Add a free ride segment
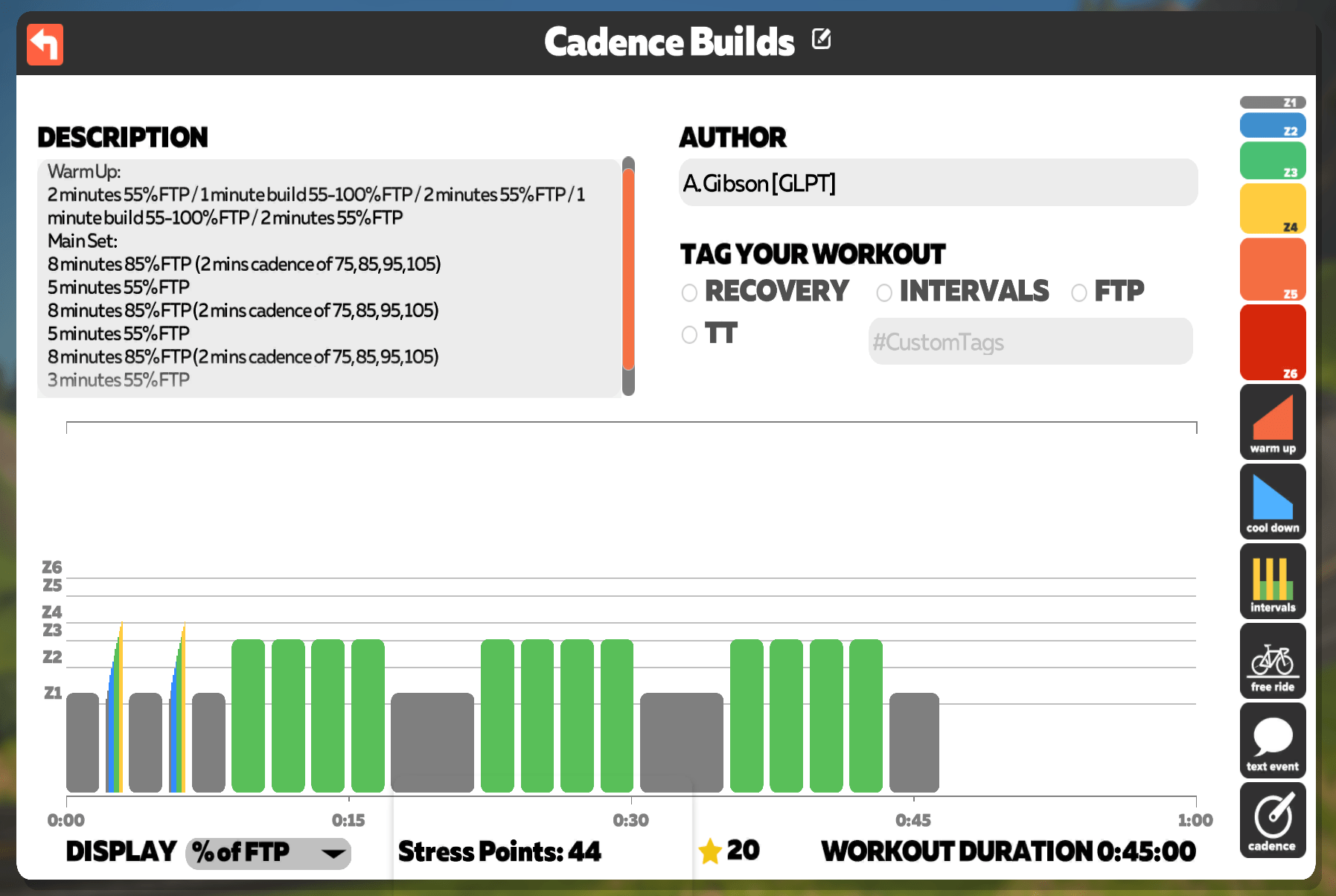This screenshot has width=1336, height=896. [1273, 661]
